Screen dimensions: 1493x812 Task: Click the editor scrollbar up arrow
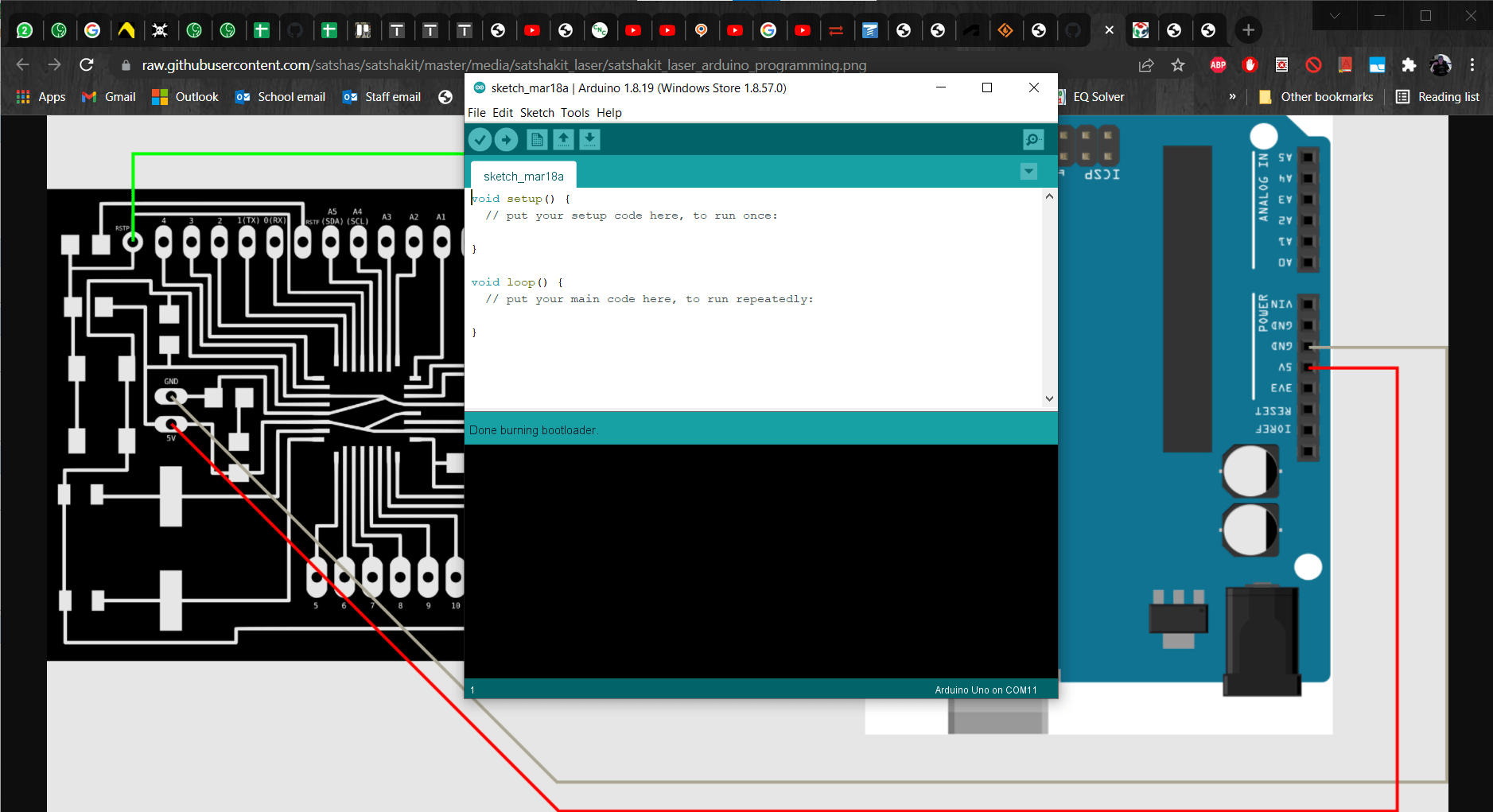point(1049,196)
